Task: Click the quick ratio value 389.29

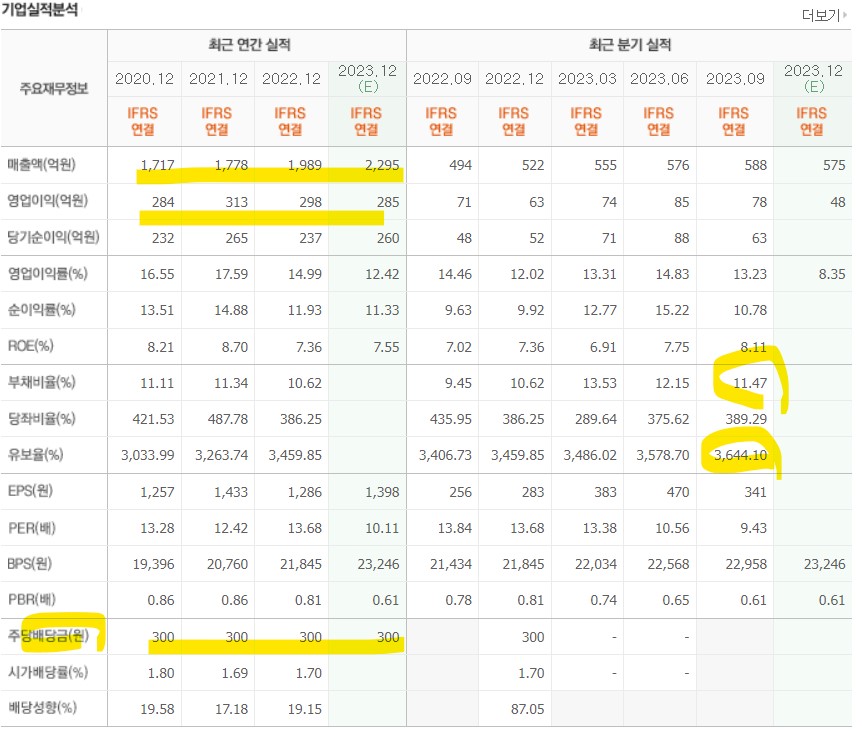Action: click(x=746, y=419)
